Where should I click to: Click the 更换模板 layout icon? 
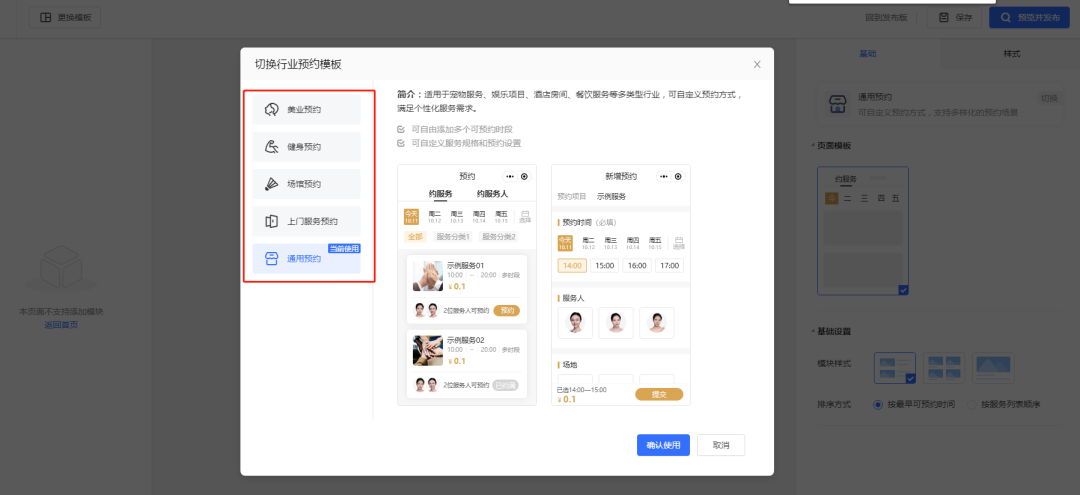[45, 18]
